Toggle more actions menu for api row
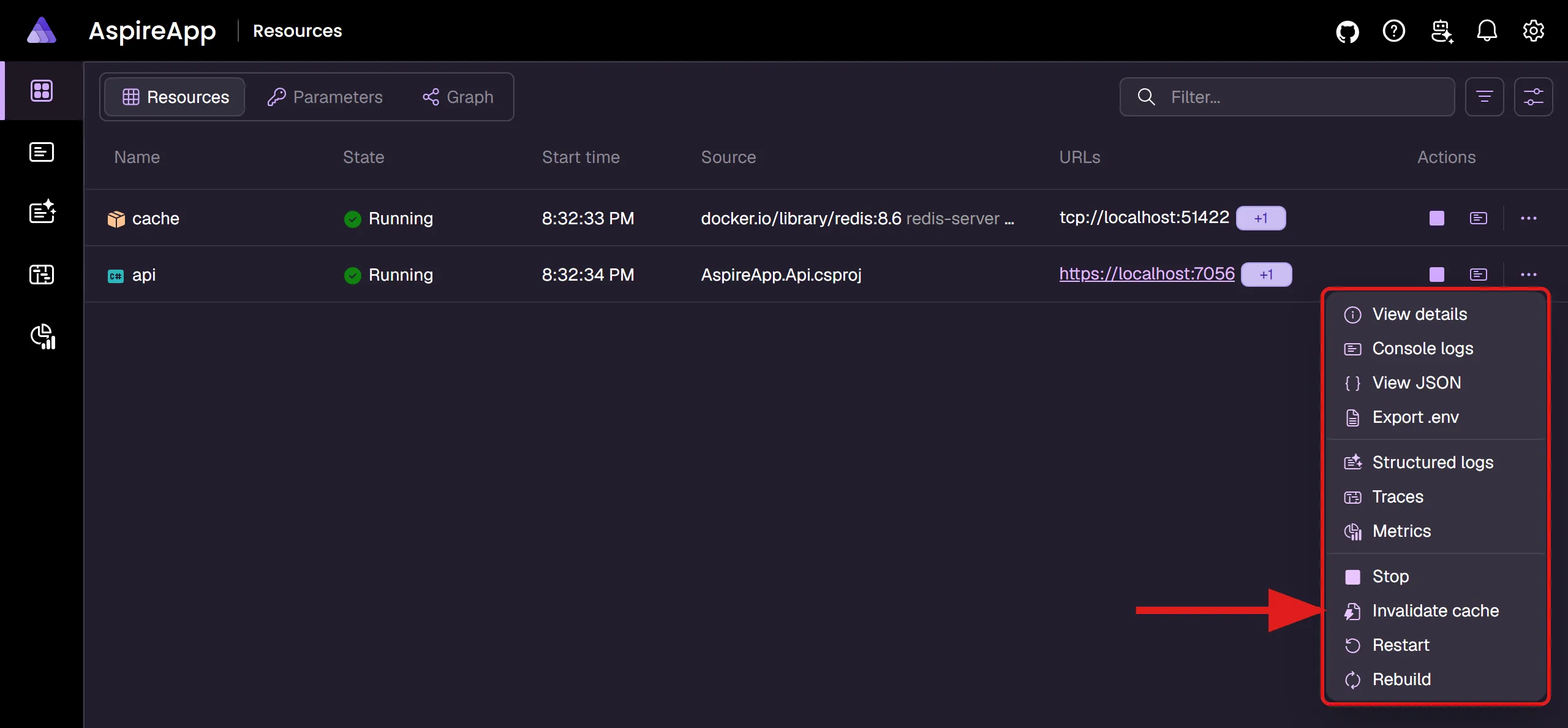 1529,275
